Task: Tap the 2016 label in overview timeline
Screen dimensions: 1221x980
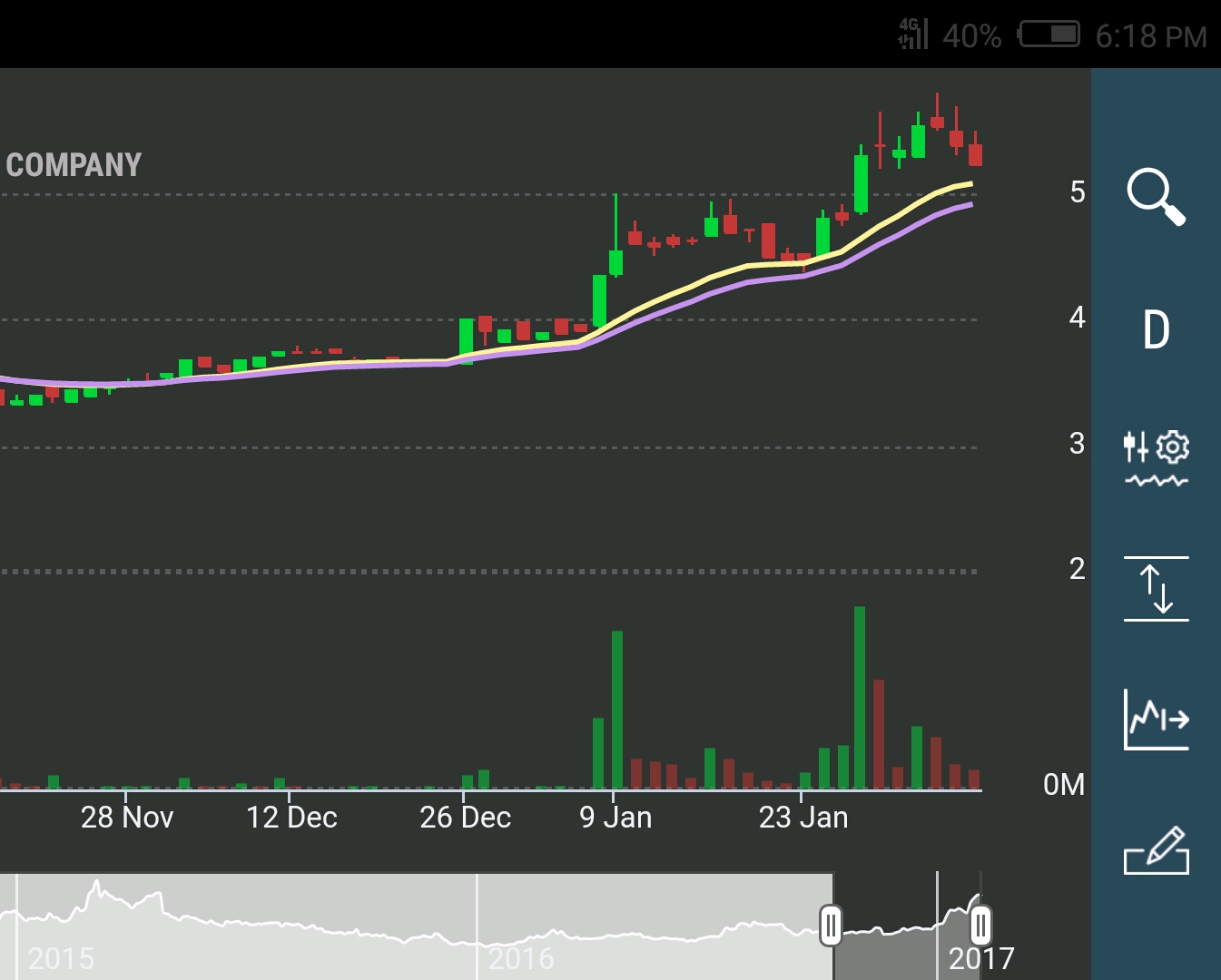Action: click(x=521, y=958)
